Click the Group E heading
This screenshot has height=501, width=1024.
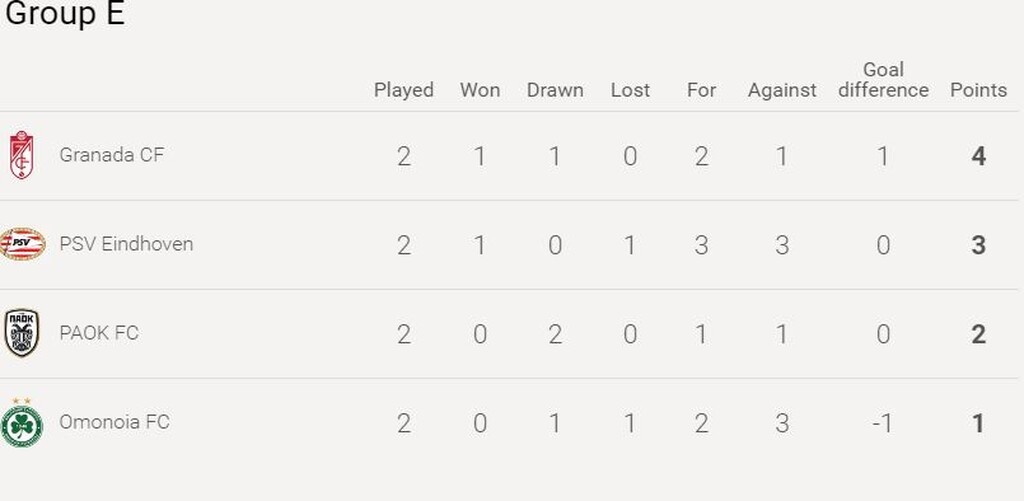click(65, 15)
